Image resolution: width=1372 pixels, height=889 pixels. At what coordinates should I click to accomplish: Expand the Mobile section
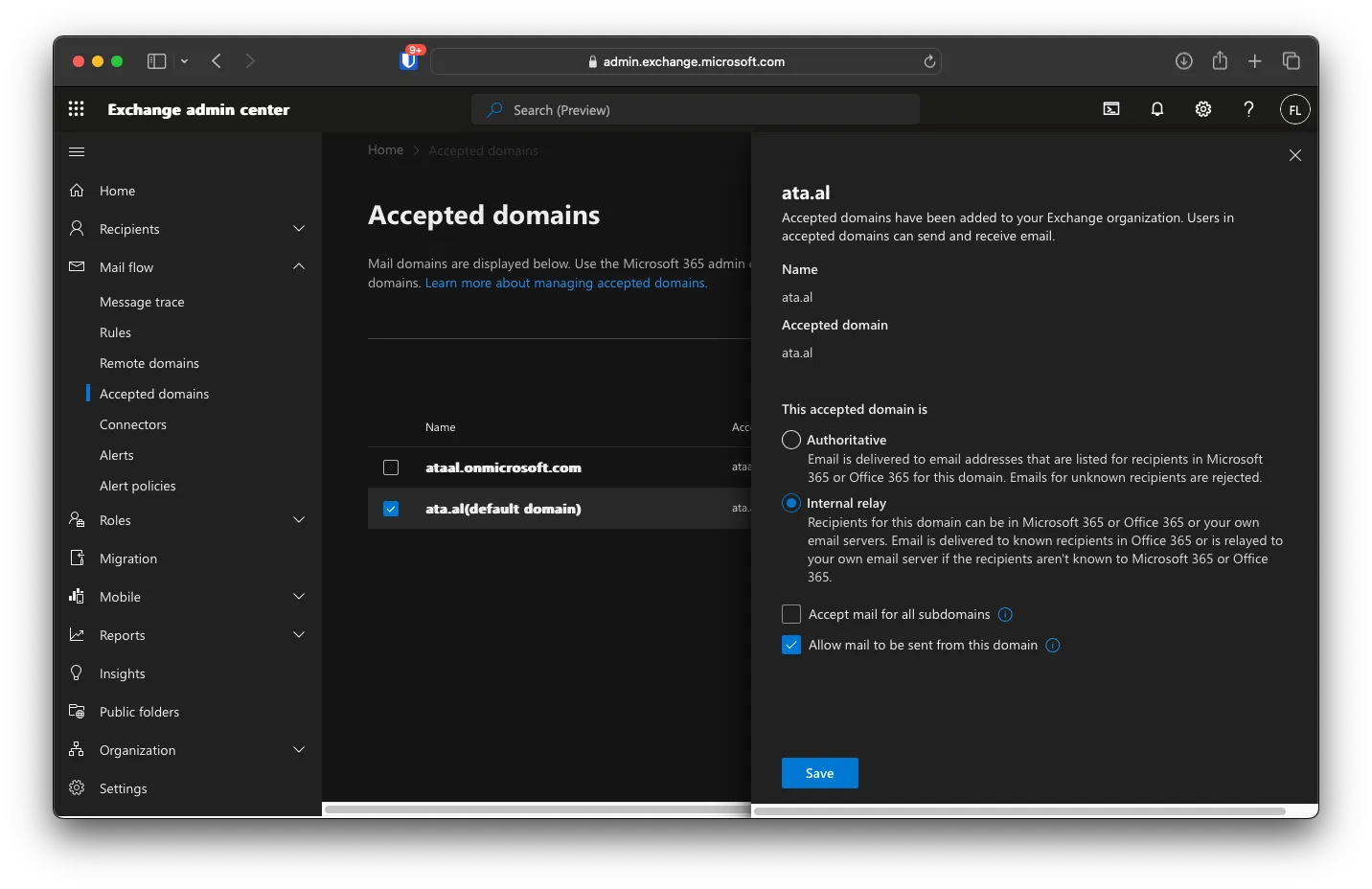tap(299, 596)
